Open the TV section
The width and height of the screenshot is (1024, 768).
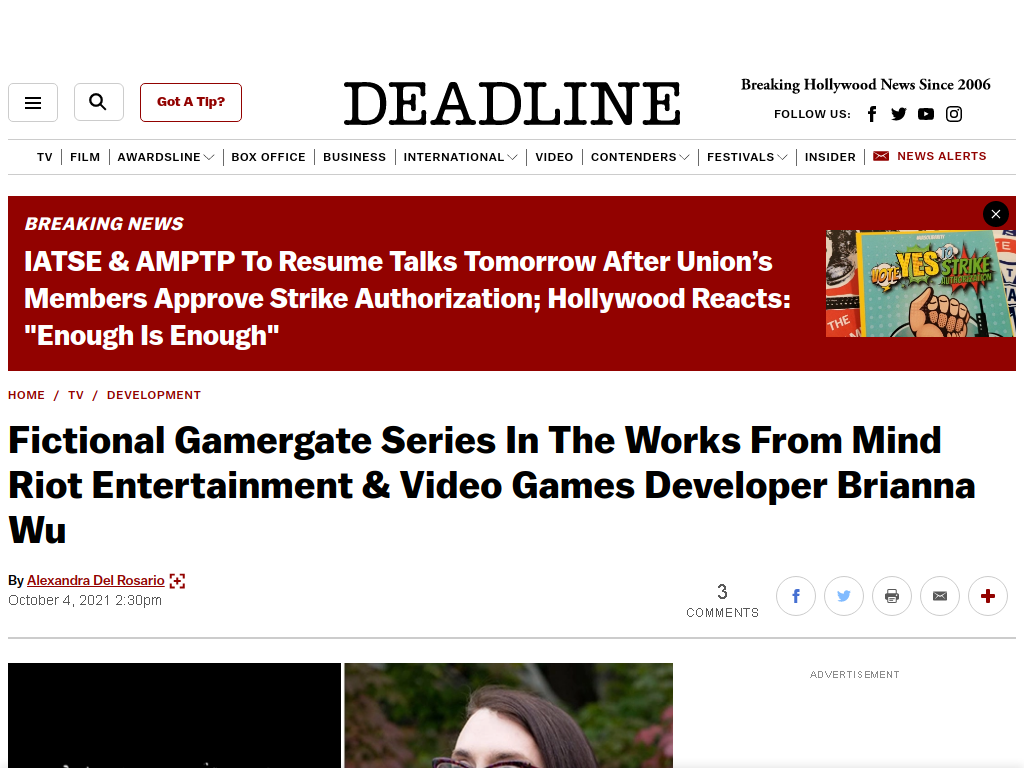click(44, 157)
